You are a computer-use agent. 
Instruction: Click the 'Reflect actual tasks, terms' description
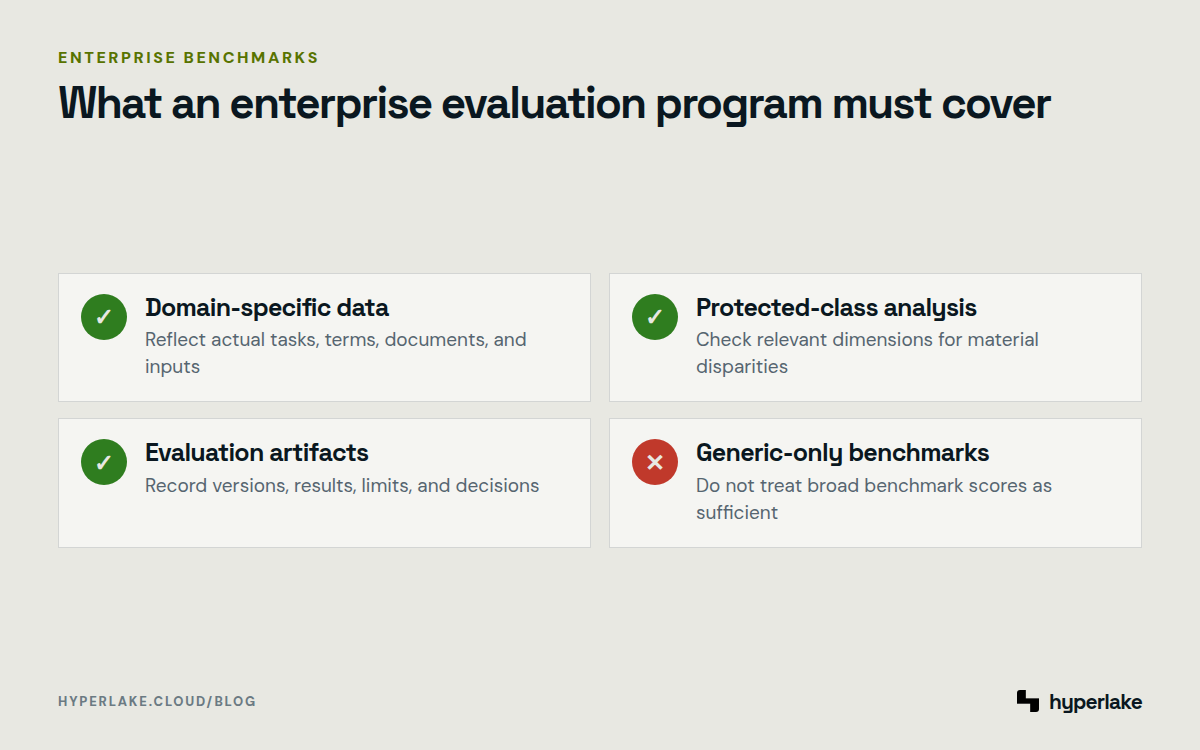point(336,353)
